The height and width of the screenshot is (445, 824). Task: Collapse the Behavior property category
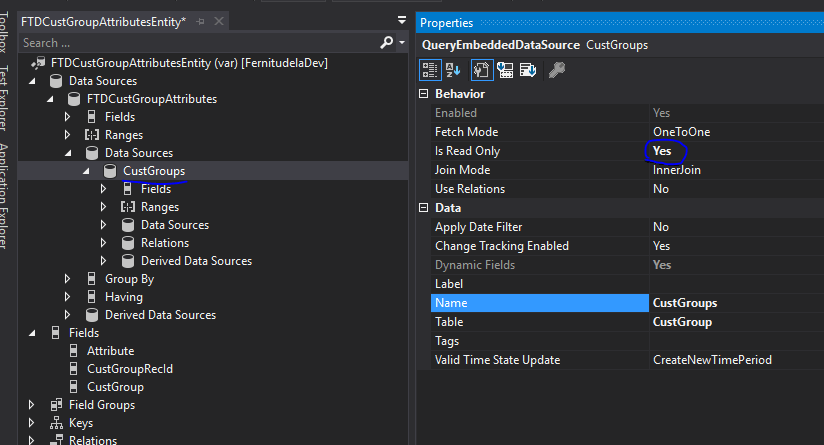424,94
